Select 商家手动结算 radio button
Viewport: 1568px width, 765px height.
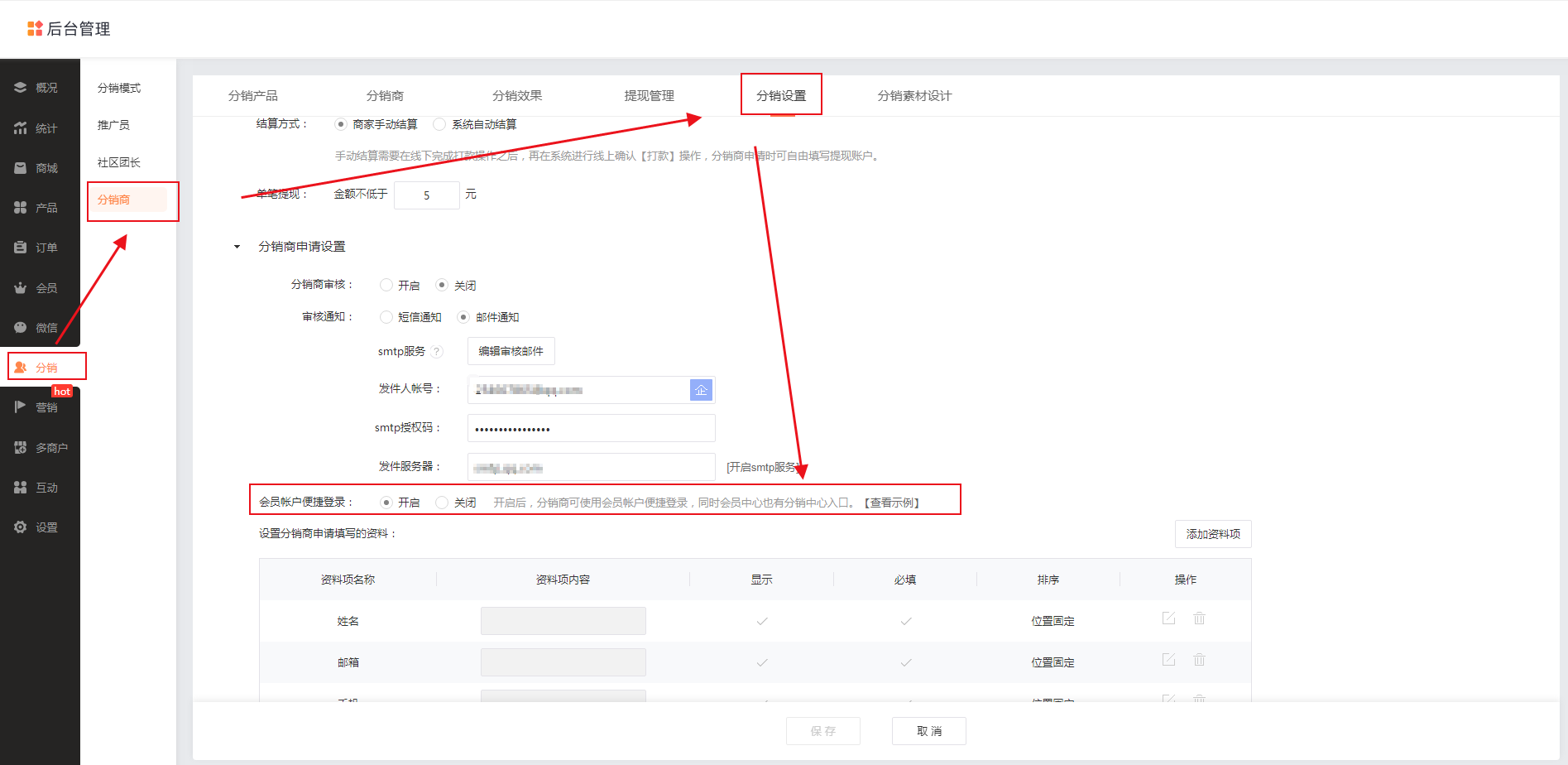(x=341, y=124)
